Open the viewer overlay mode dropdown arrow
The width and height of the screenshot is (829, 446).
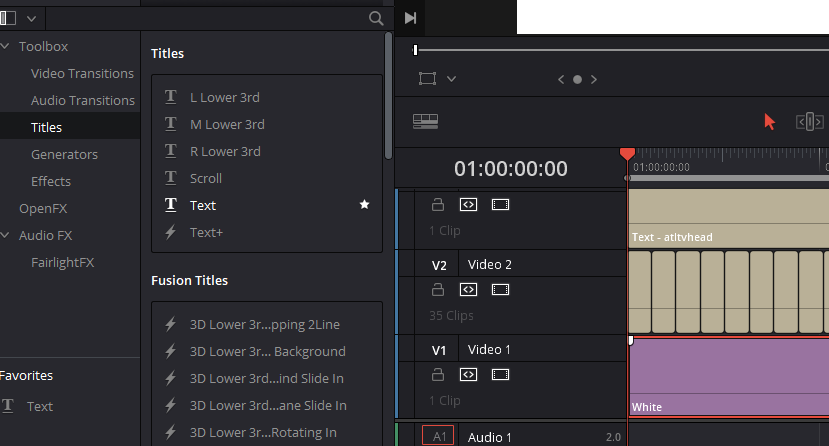click(x=452, y=79)
